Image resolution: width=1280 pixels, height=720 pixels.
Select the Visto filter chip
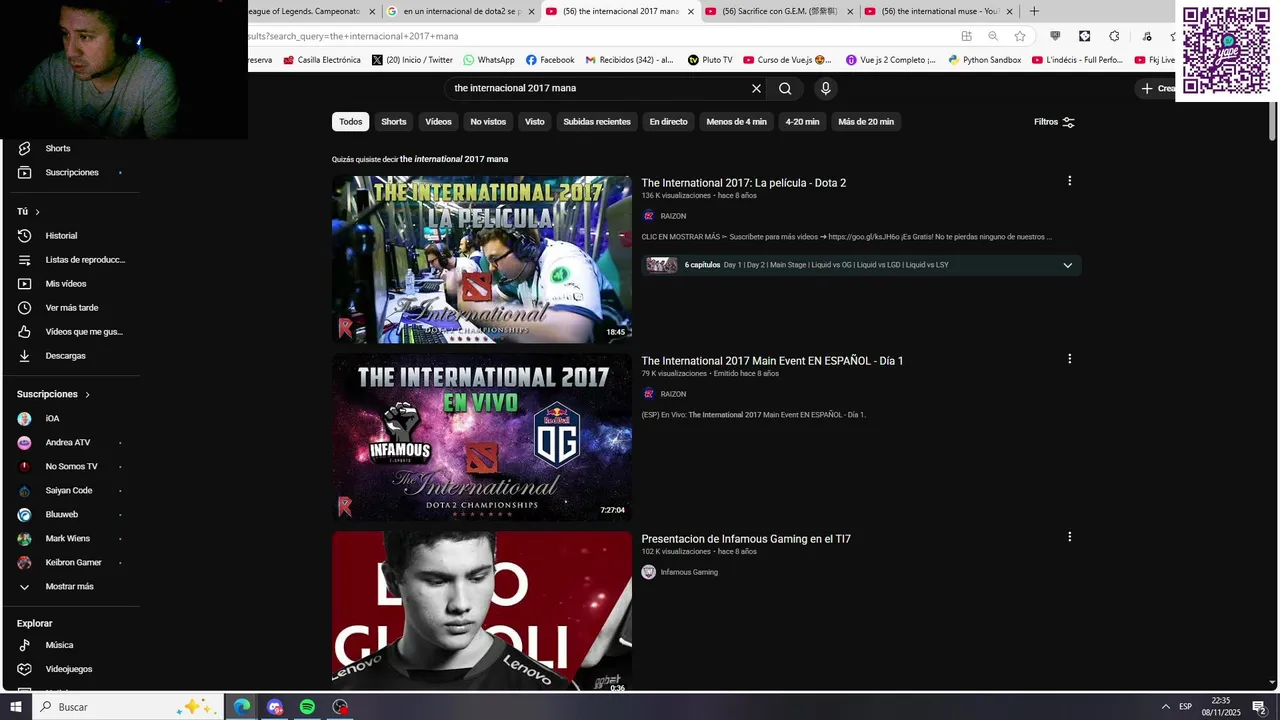pos(535,122)
